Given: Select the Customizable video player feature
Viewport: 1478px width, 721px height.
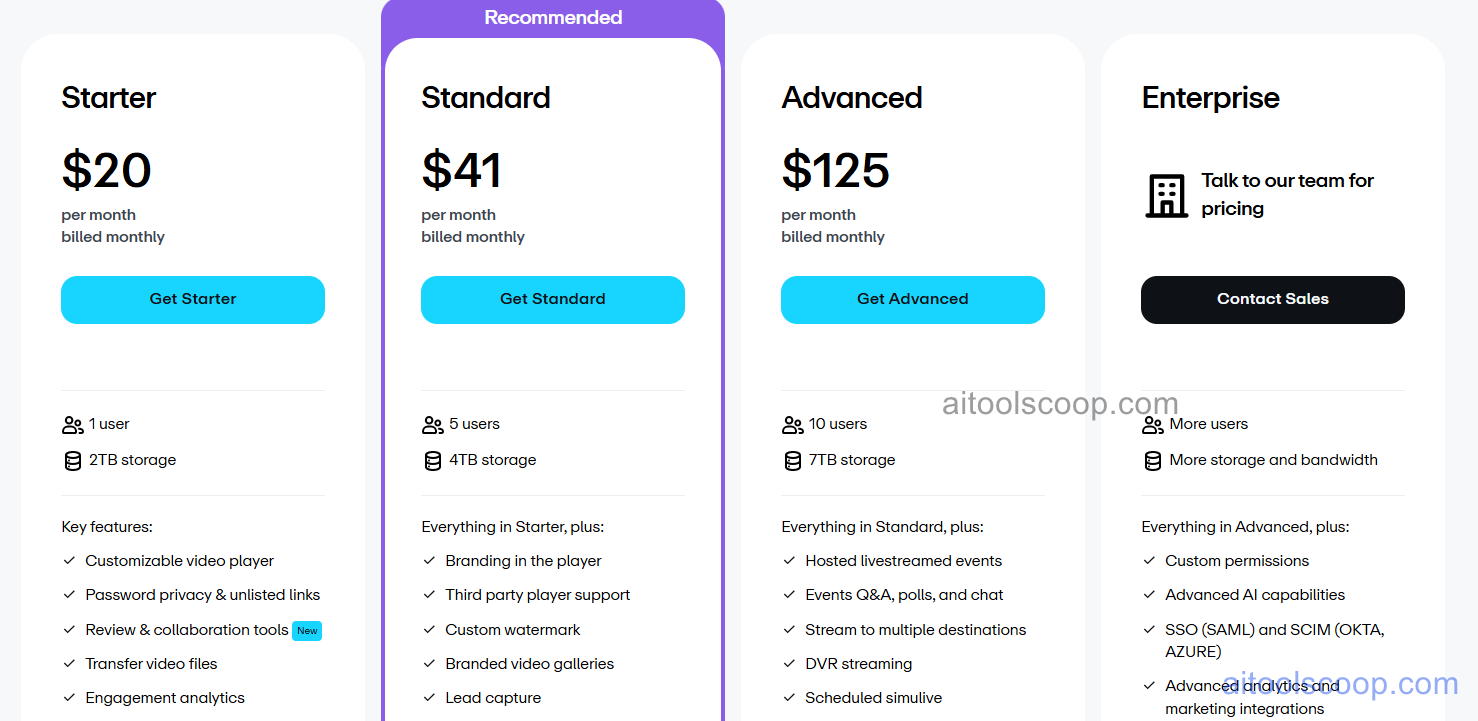Looking at the screenshot, I should coord(178,560).
